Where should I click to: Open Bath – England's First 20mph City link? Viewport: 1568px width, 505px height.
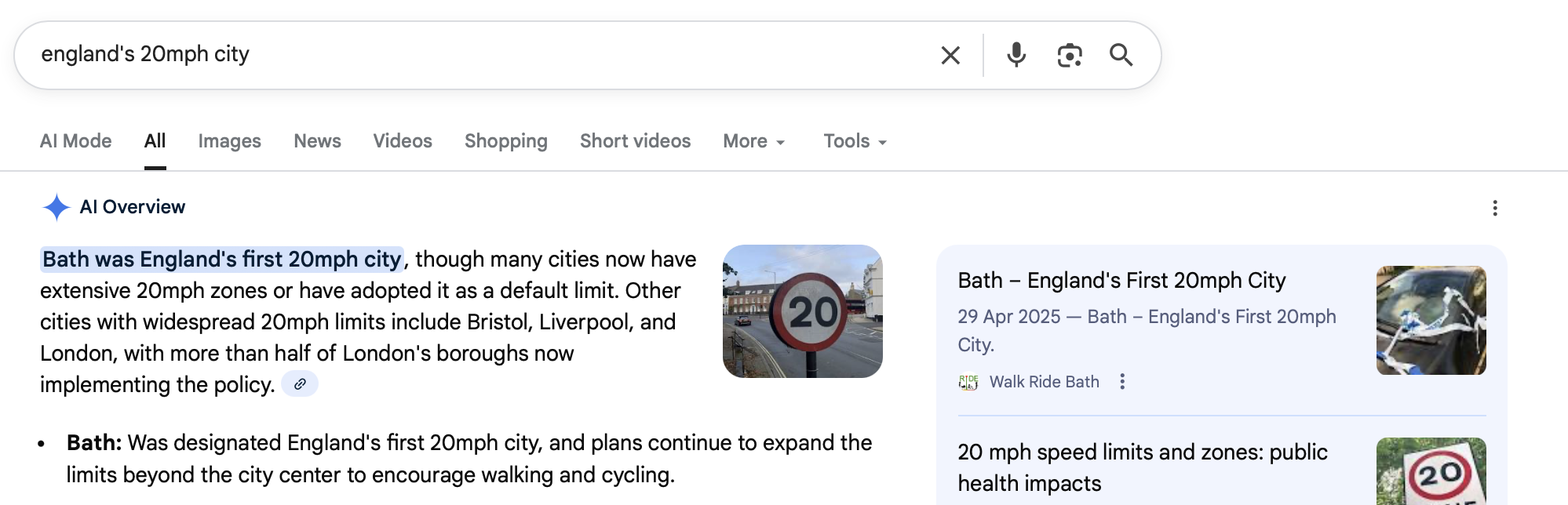1121,281
